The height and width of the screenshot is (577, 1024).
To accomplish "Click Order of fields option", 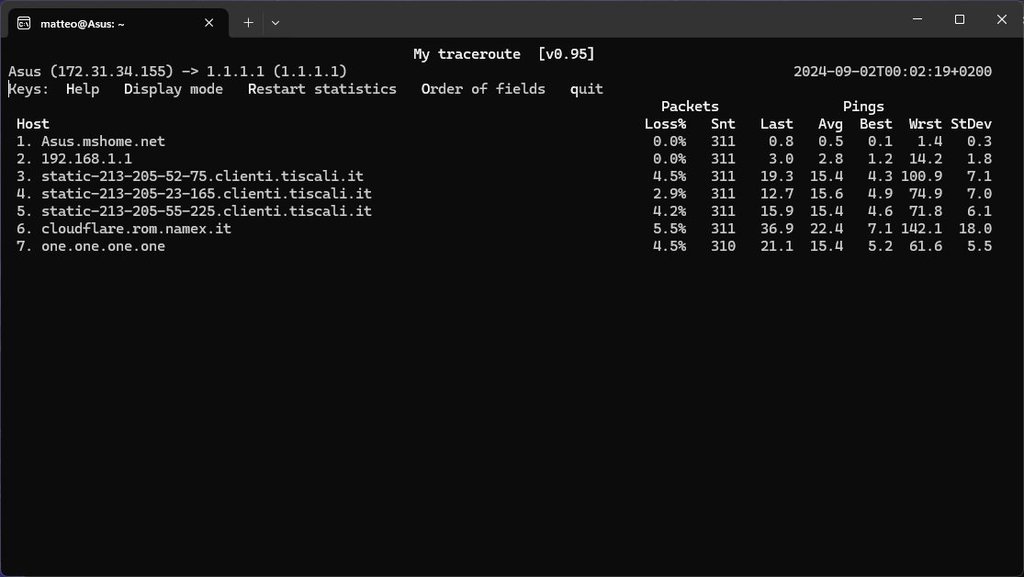I will (483, 89).
